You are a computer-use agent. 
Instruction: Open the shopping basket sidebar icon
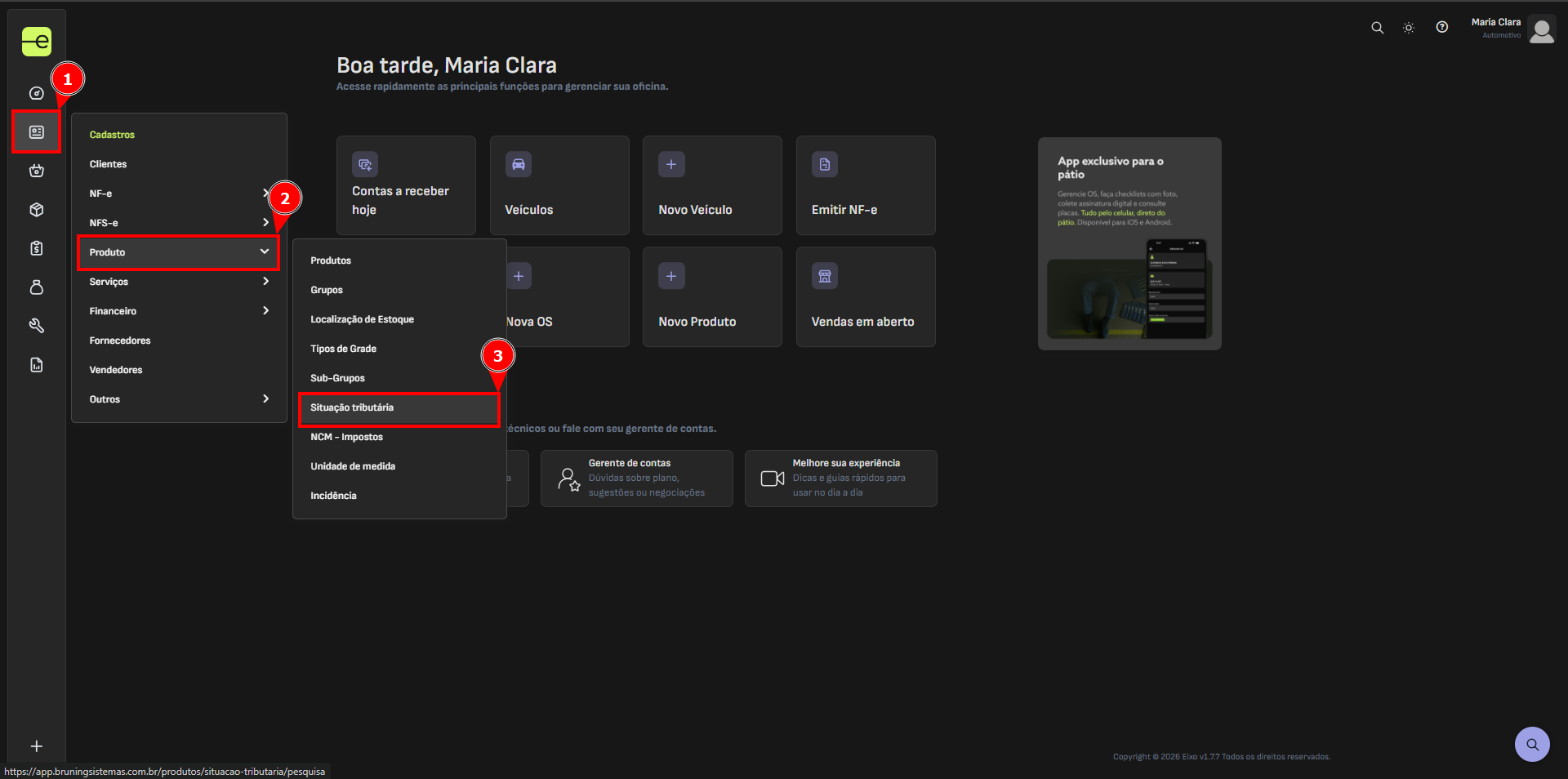pyautogui.click(x=36, y=171)
